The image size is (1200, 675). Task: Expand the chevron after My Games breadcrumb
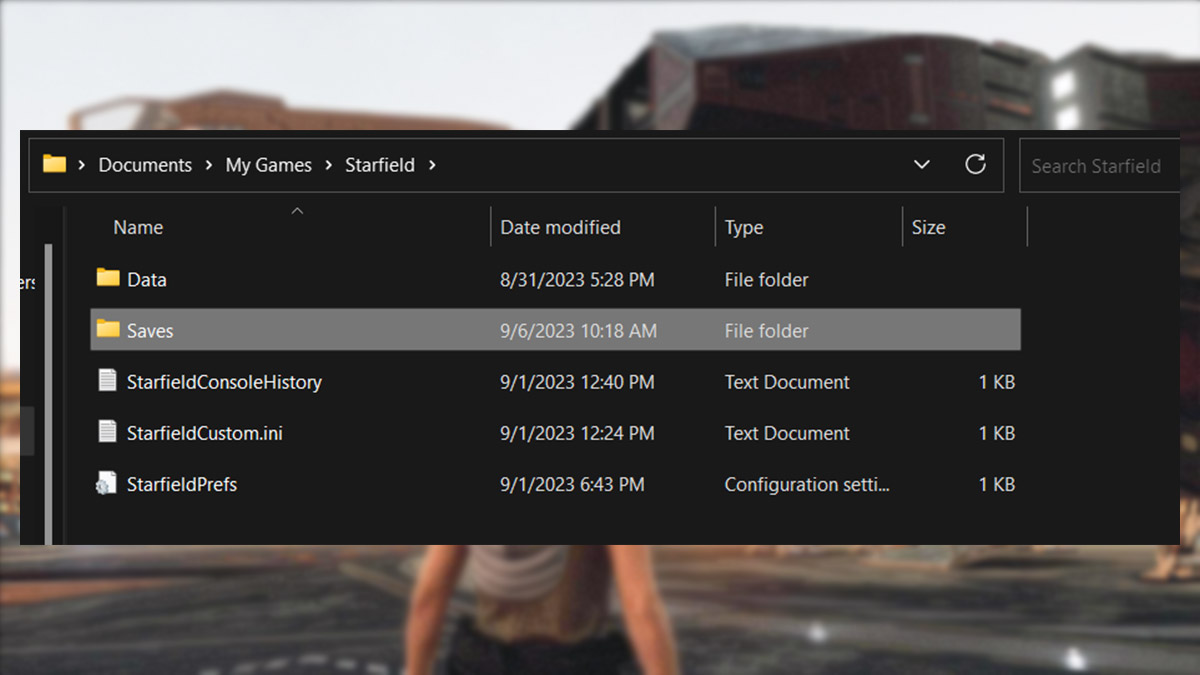tap(329, 165)
